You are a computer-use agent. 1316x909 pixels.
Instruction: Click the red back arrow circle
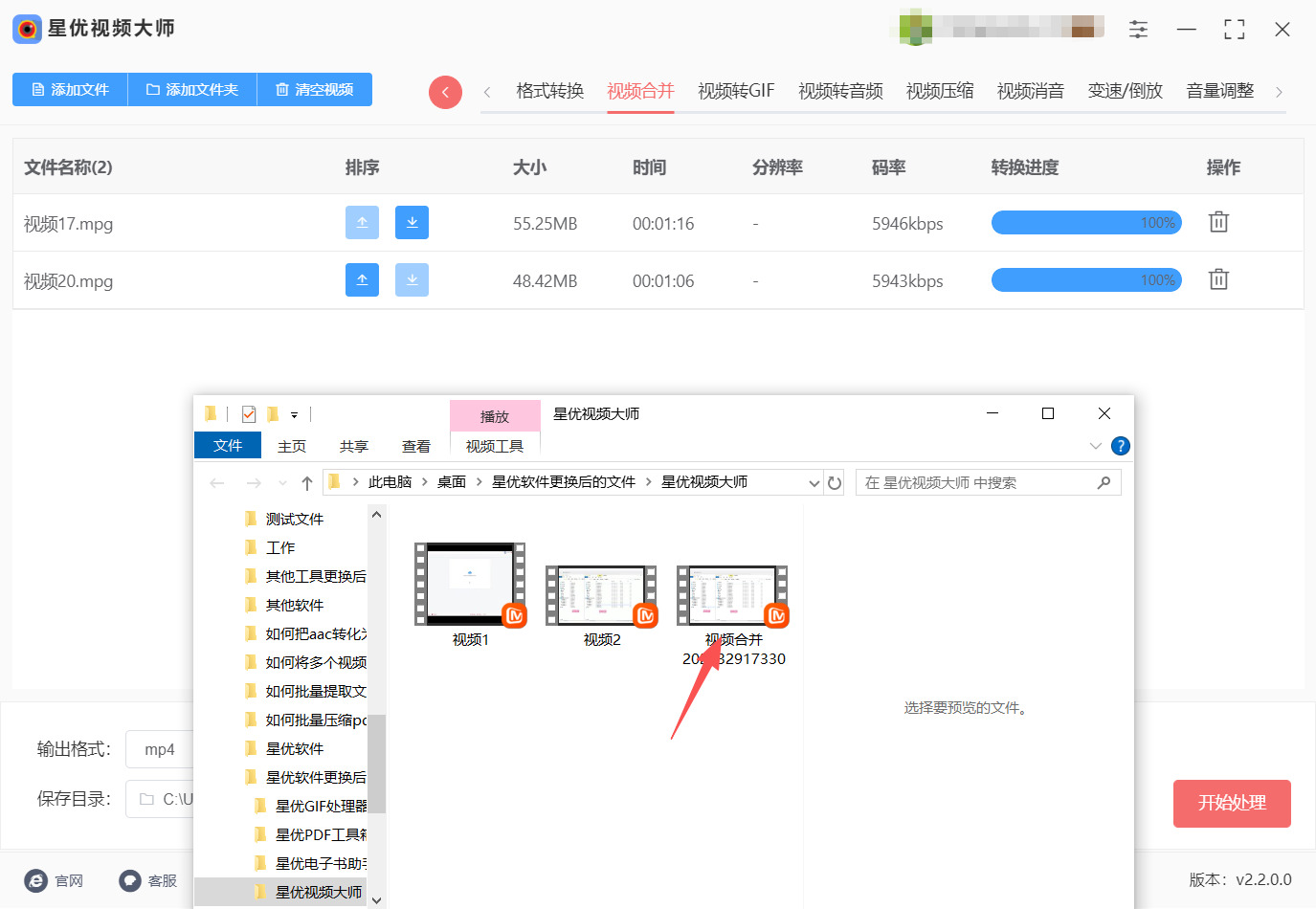coord(445,92)
